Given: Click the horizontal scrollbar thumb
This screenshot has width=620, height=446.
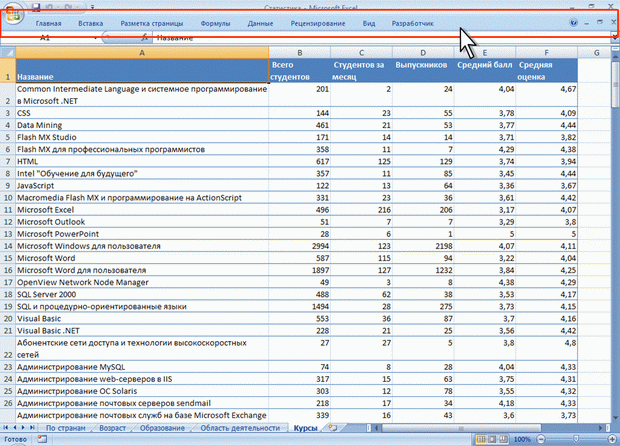Looking at the screenshot, I should point(461,427).
